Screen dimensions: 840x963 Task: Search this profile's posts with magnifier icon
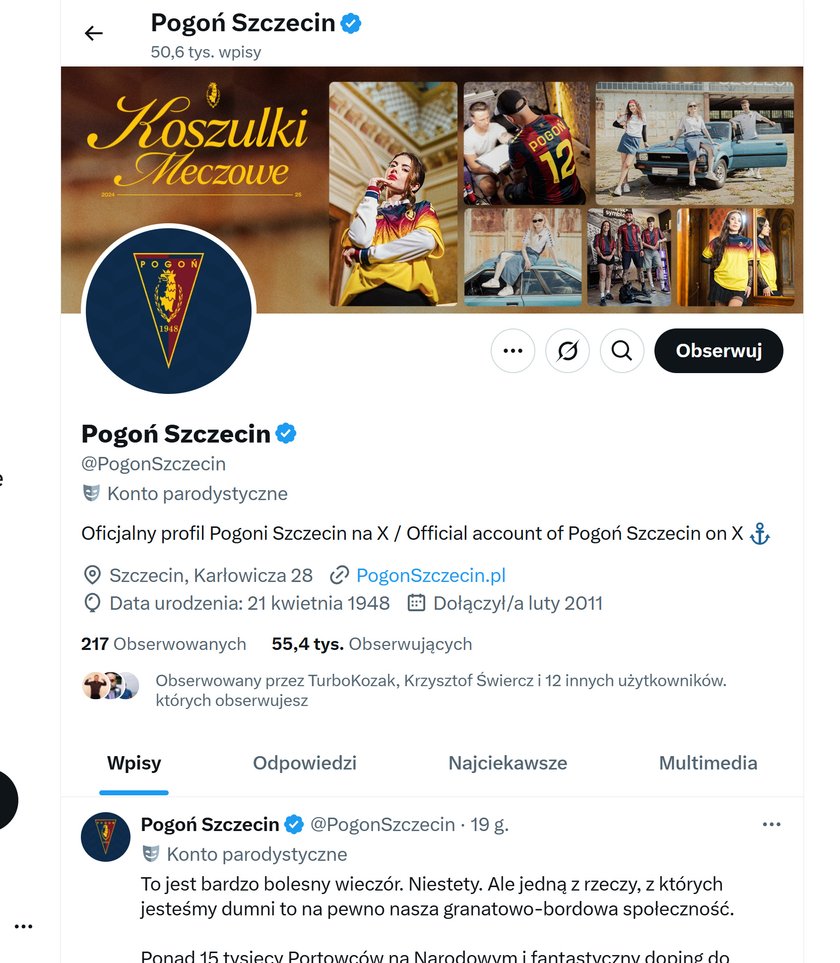click(621, 351)
